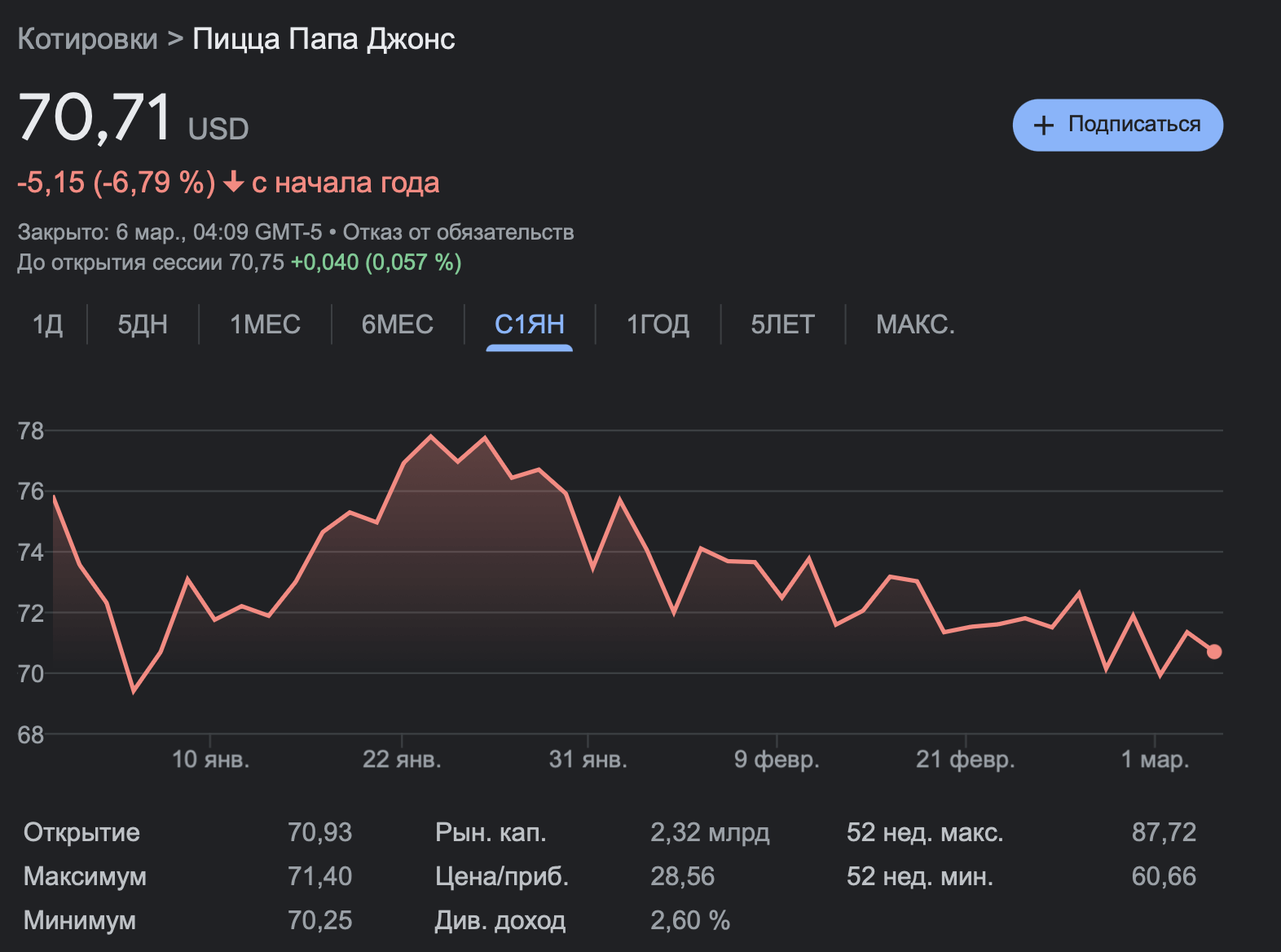Click the 22 янв. axis date label
The image size is (1281, 952).
[402, 760]
